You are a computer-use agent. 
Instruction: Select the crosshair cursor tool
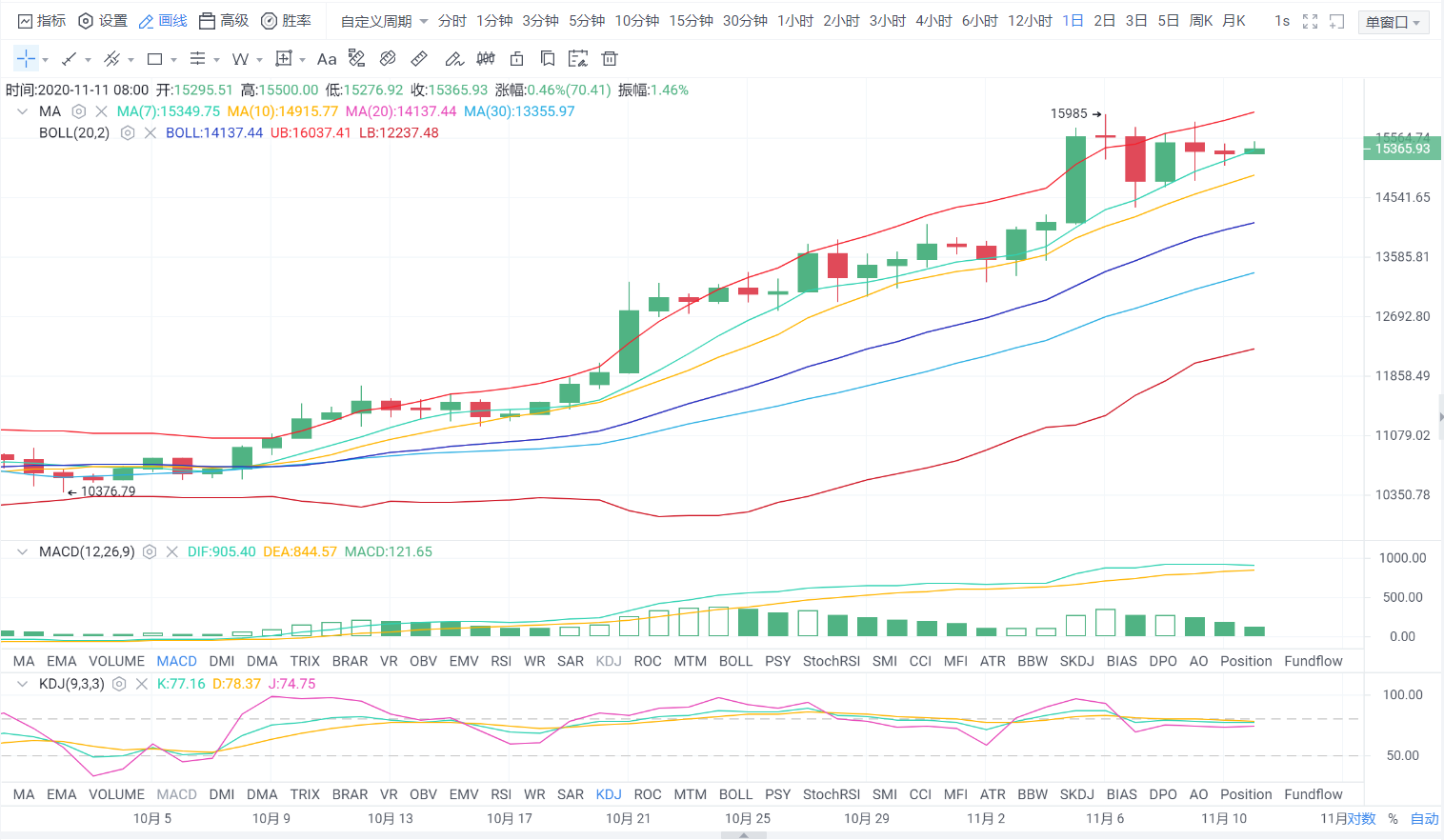coord(26,59)
